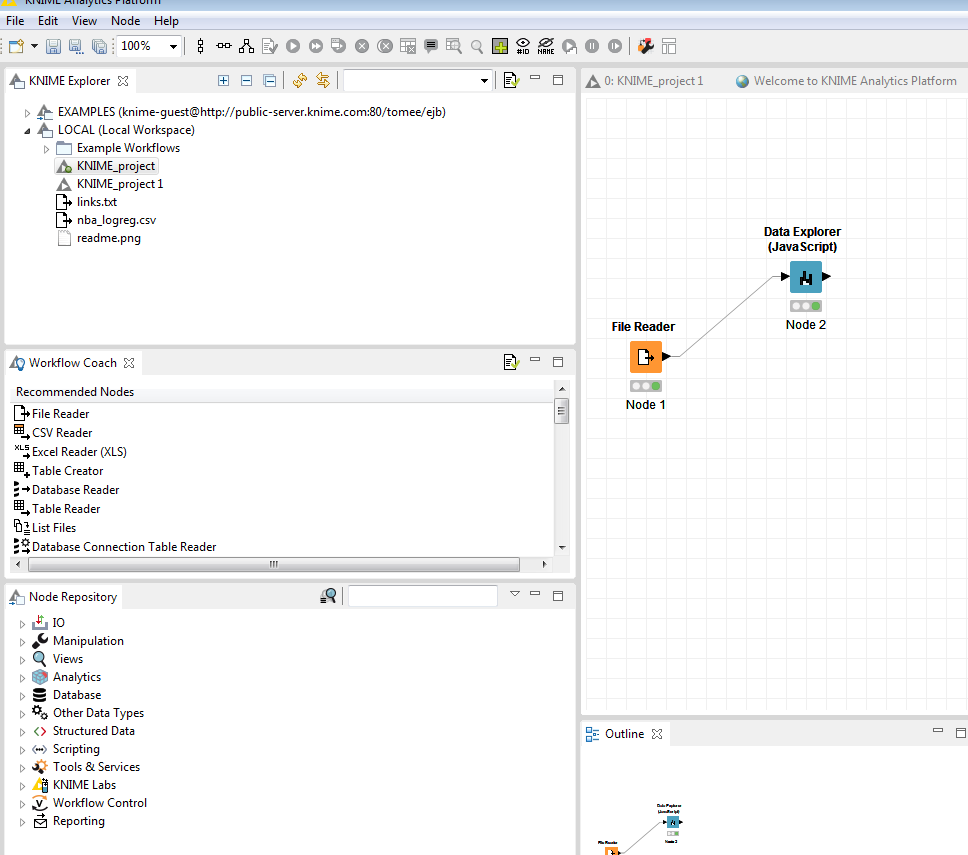Select the 0: KNIME_project1 editor tab
Screen dimensions: 968x855
point(645,81)
